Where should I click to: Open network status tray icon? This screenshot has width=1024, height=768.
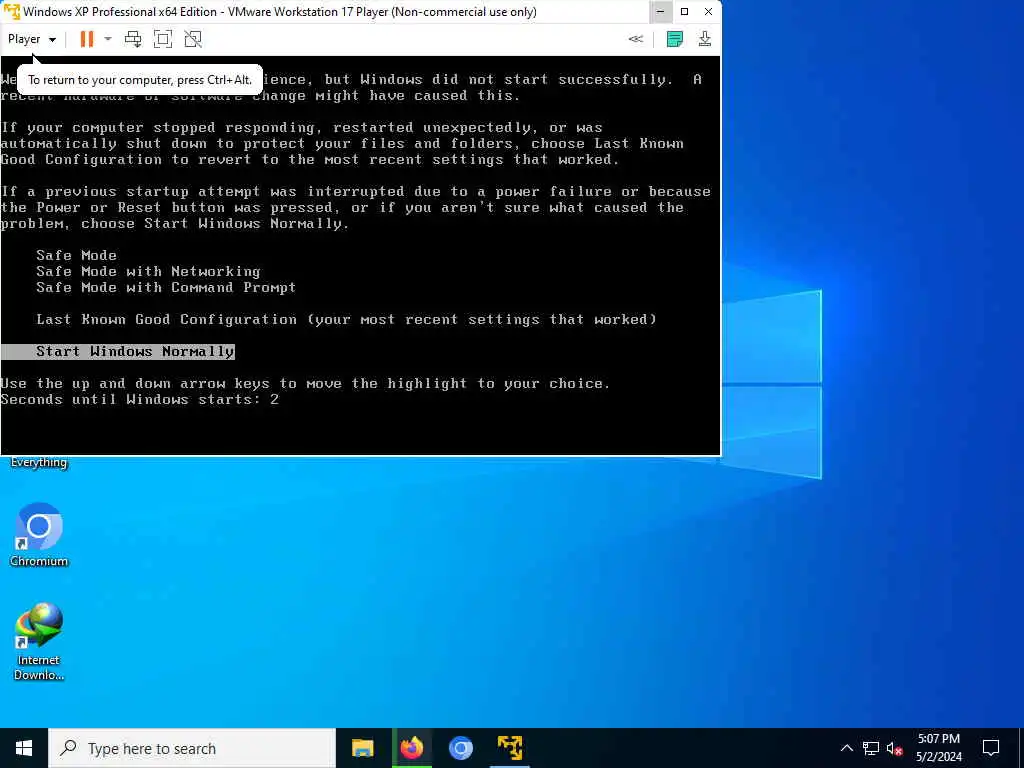click(x=871, y=748)
